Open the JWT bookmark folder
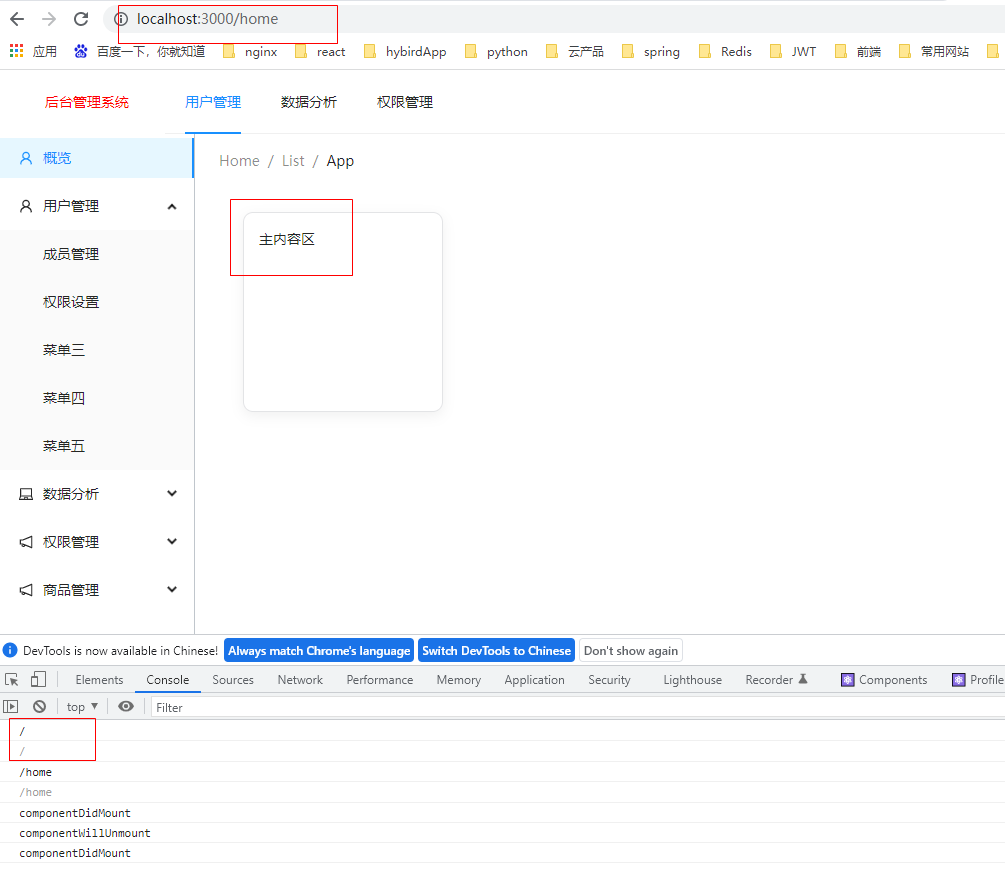Image resolution: width=1005 pixels, height=869 pixels. (x=793, y=51)
